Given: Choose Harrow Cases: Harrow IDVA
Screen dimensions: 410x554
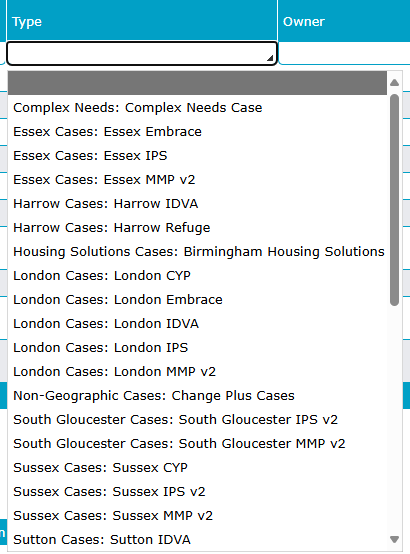Looking at the screenshot, I should pyautogui.click(x=198, y=204).
